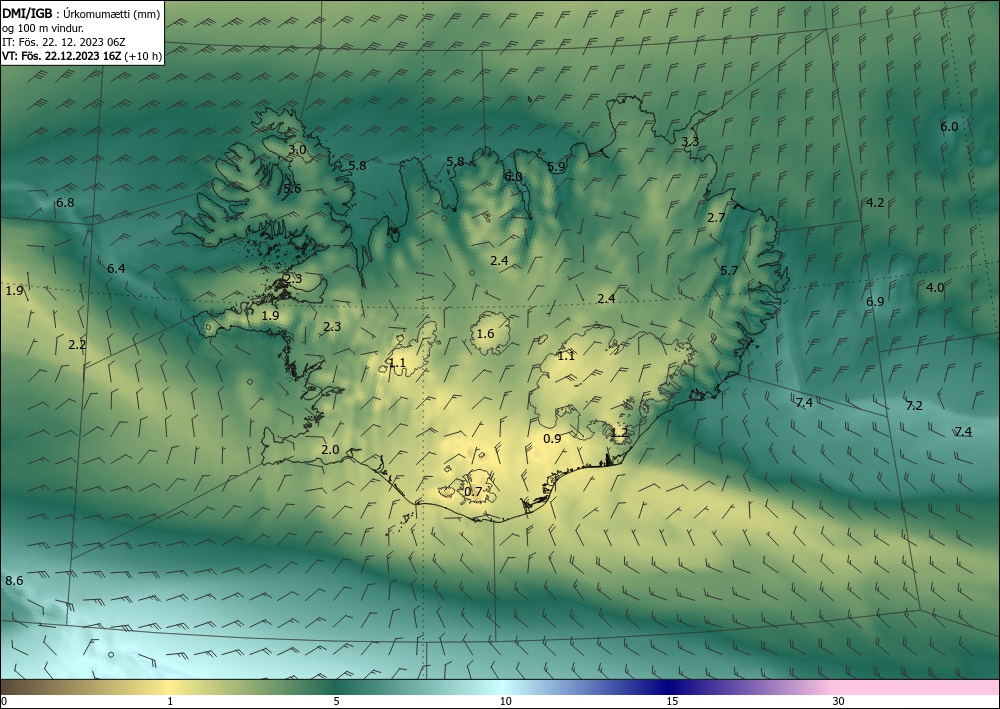This screenshot has width=1000, height=709.
Task: Click the 5.7 value in east Iceland
Action: coord(729,270)
